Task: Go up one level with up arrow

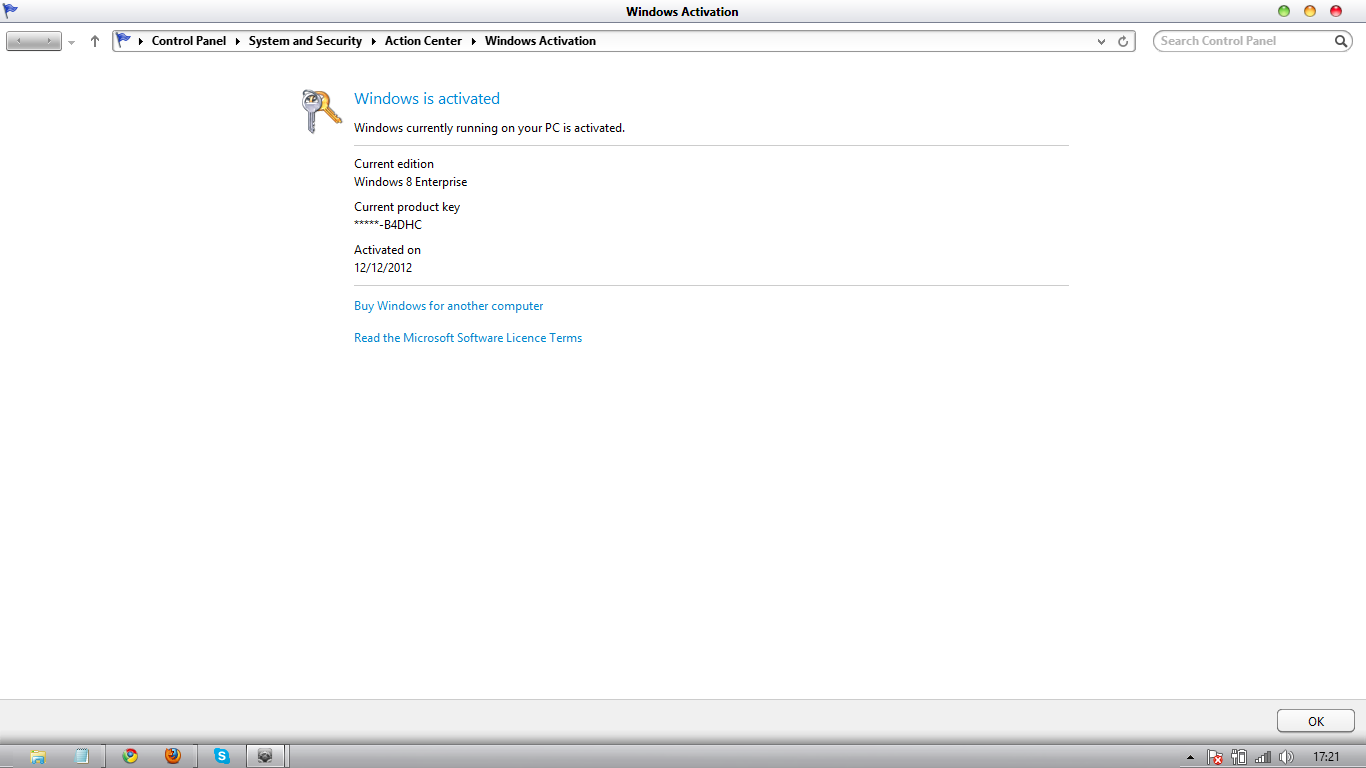Action: point(95,41)
